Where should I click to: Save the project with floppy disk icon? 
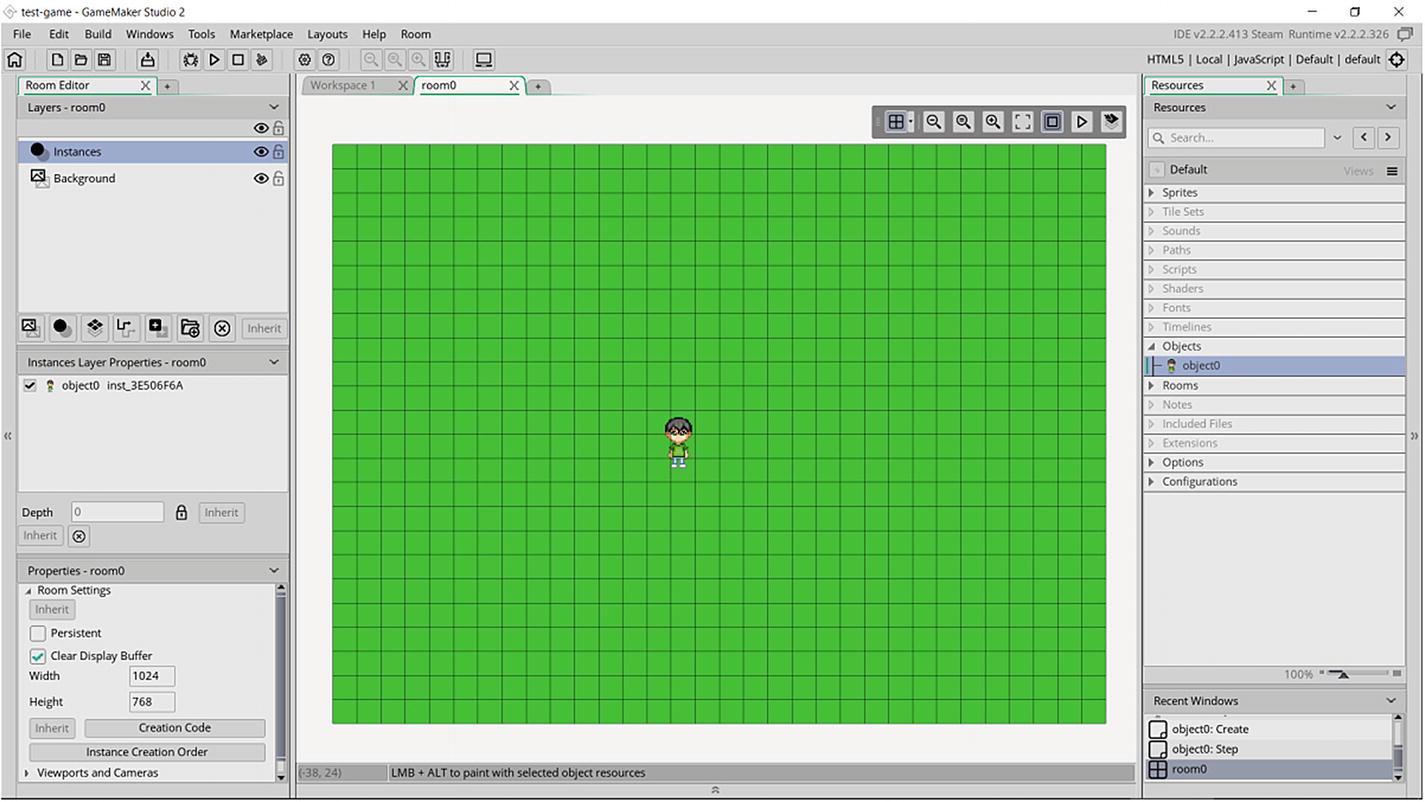tap(104, 60)
